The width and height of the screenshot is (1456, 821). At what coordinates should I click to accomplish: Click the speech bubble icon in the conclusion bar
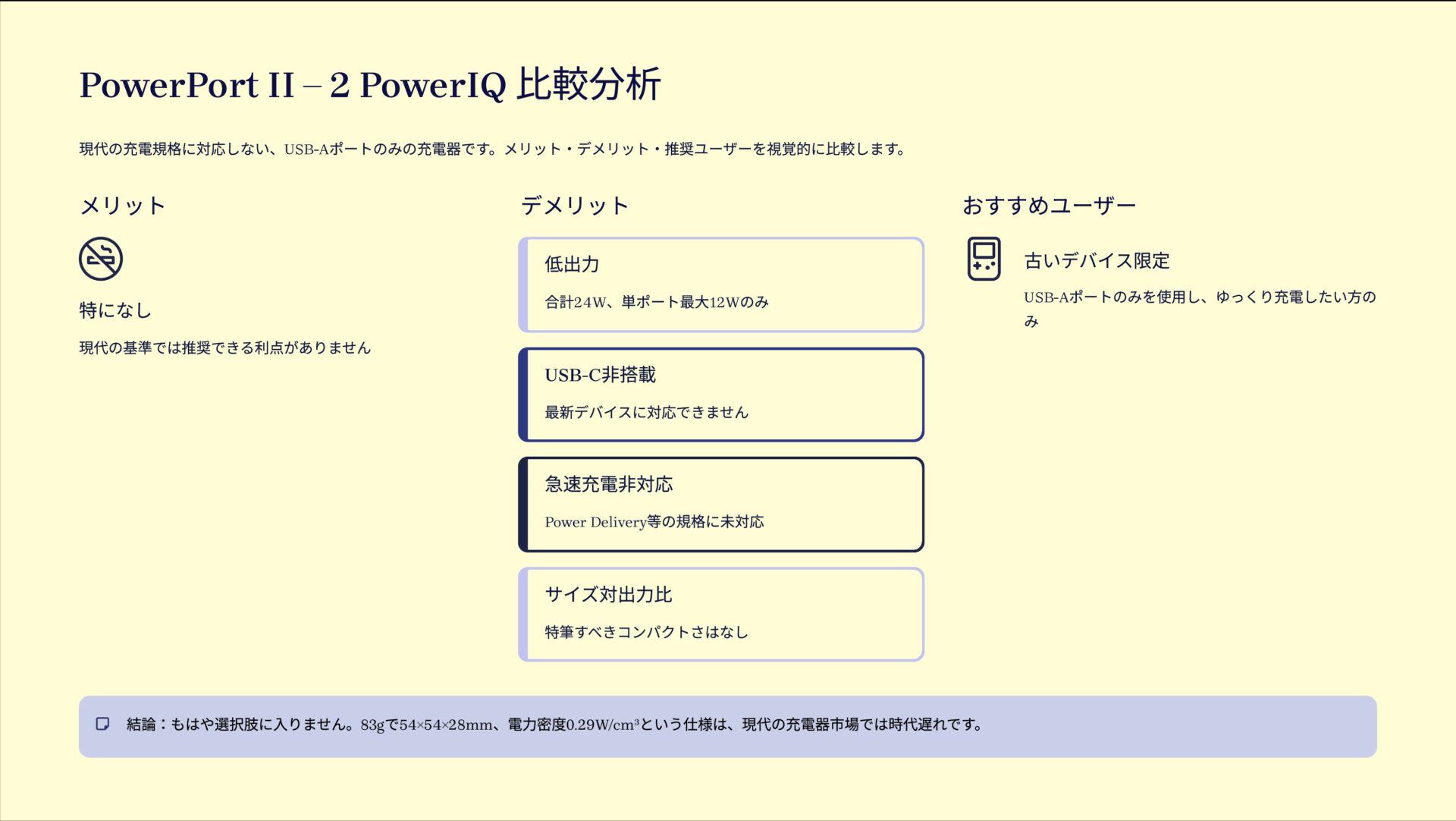point(102,723)
